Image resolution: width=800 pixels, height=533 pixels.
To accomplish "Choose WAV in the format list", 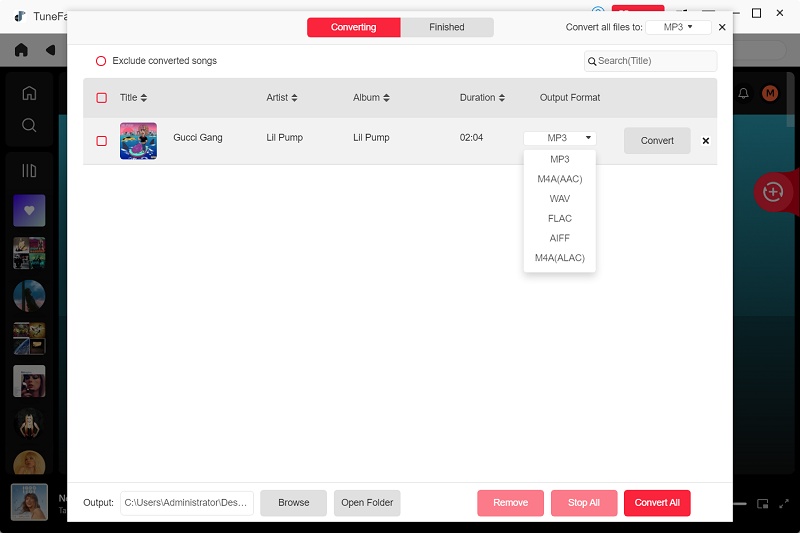I will [x=560, y=198].
